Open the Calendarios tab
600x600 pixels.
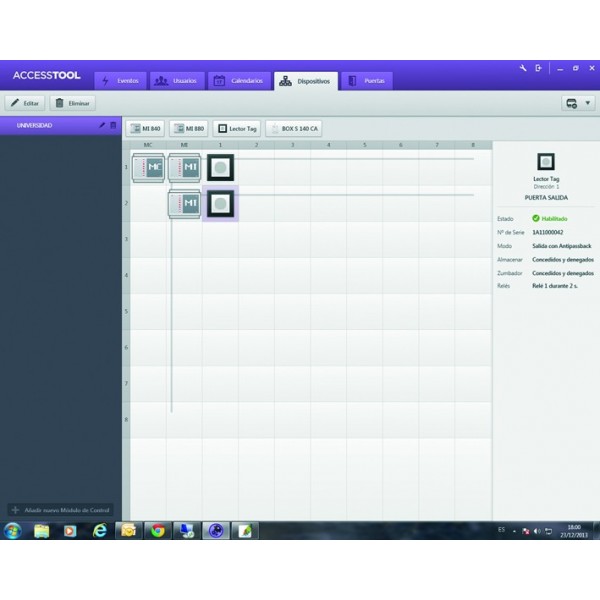pos(240,80)
